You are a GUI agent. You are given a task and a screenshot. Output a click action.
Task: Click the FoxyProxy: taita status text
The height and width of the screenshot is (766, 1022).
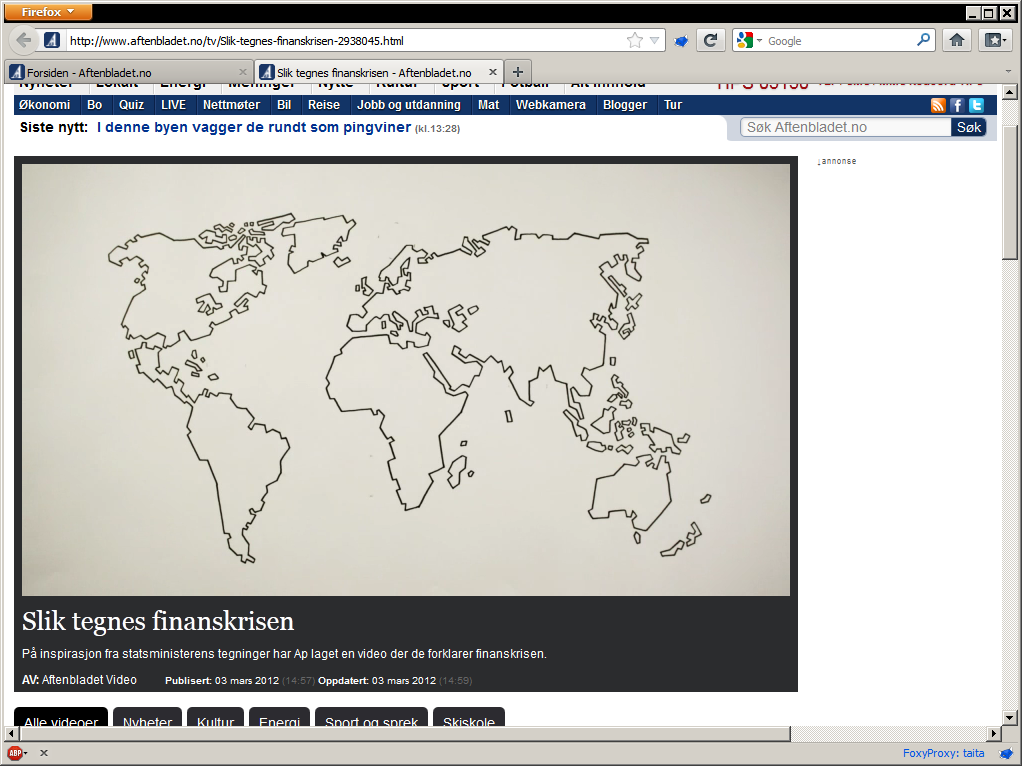[x=943, y=753]
